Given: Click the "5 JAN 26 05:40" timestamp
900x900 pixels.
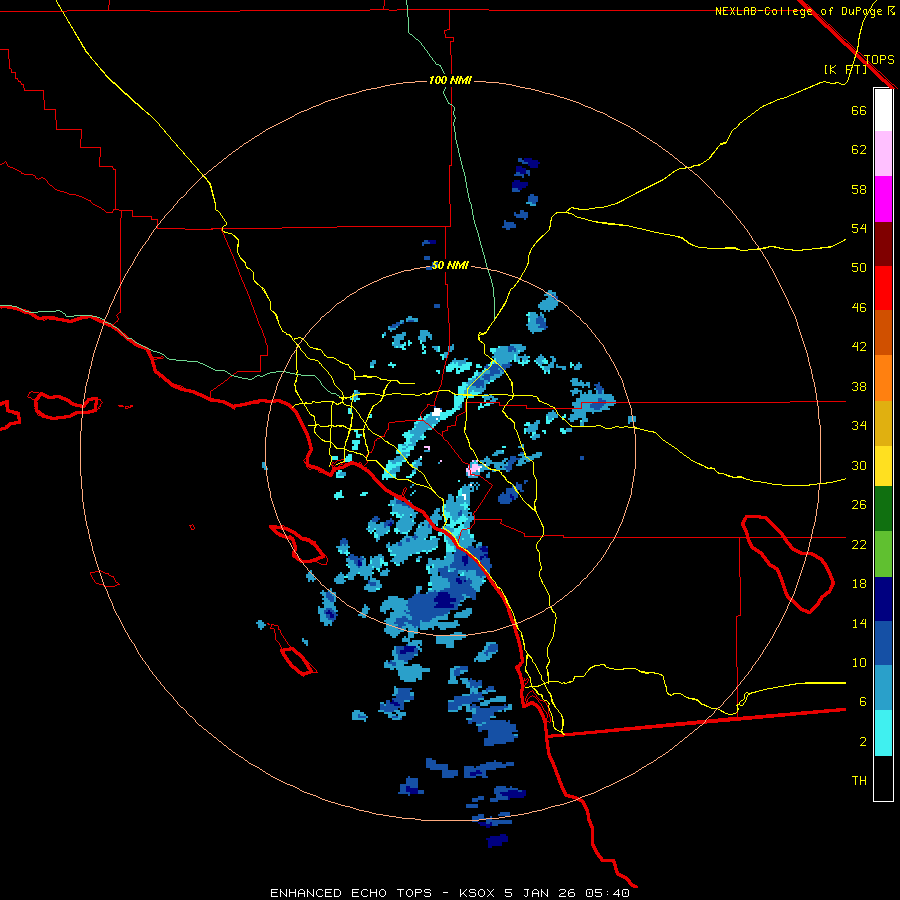Looking at the screenshot, I should pos(567,893).
